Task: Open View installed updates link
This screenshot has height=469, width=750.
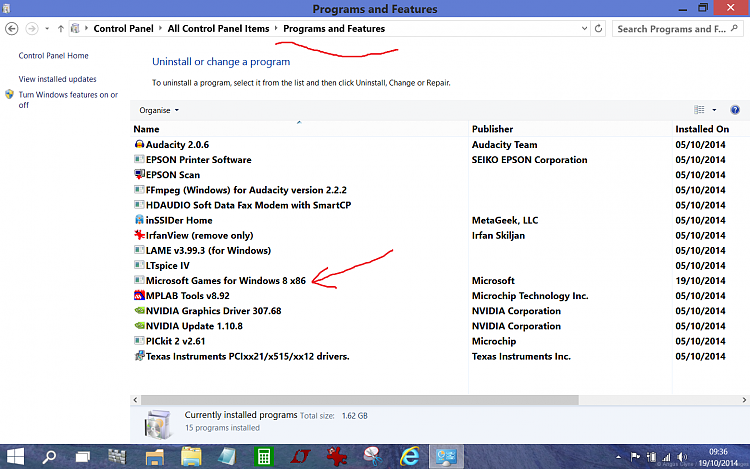Action: pos(57,79)
